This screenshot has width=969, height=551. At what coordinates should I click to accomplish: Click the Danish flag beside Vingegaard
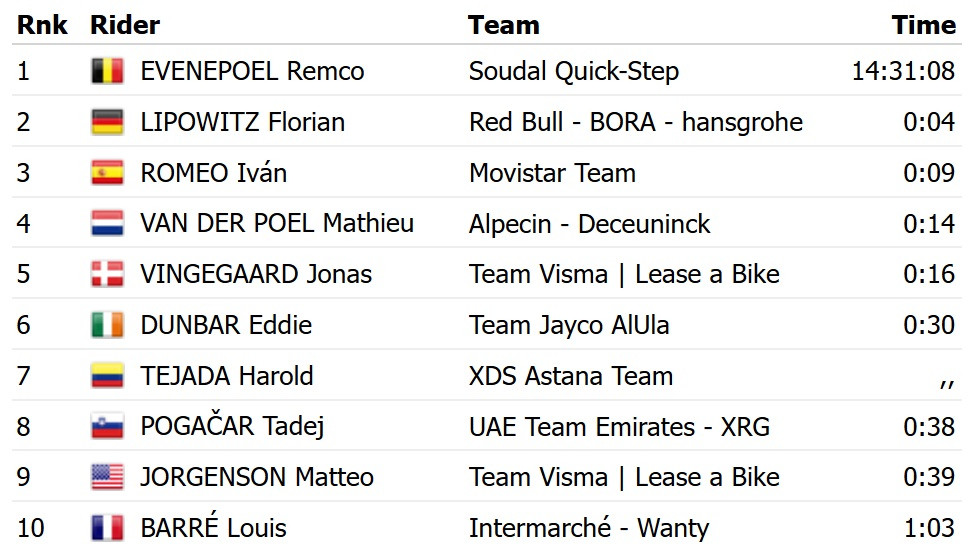tap(107, 274)
